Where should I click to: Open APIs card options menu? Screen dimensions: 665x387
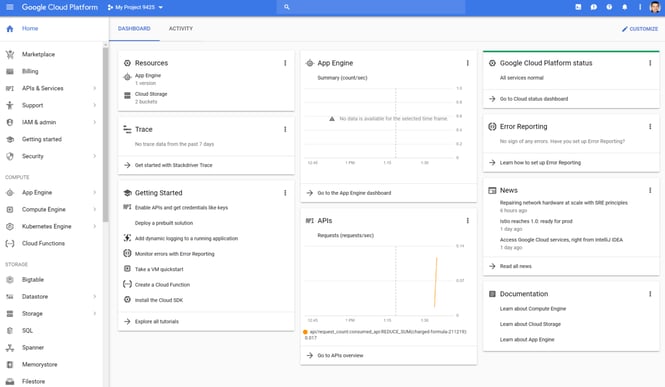468,220
